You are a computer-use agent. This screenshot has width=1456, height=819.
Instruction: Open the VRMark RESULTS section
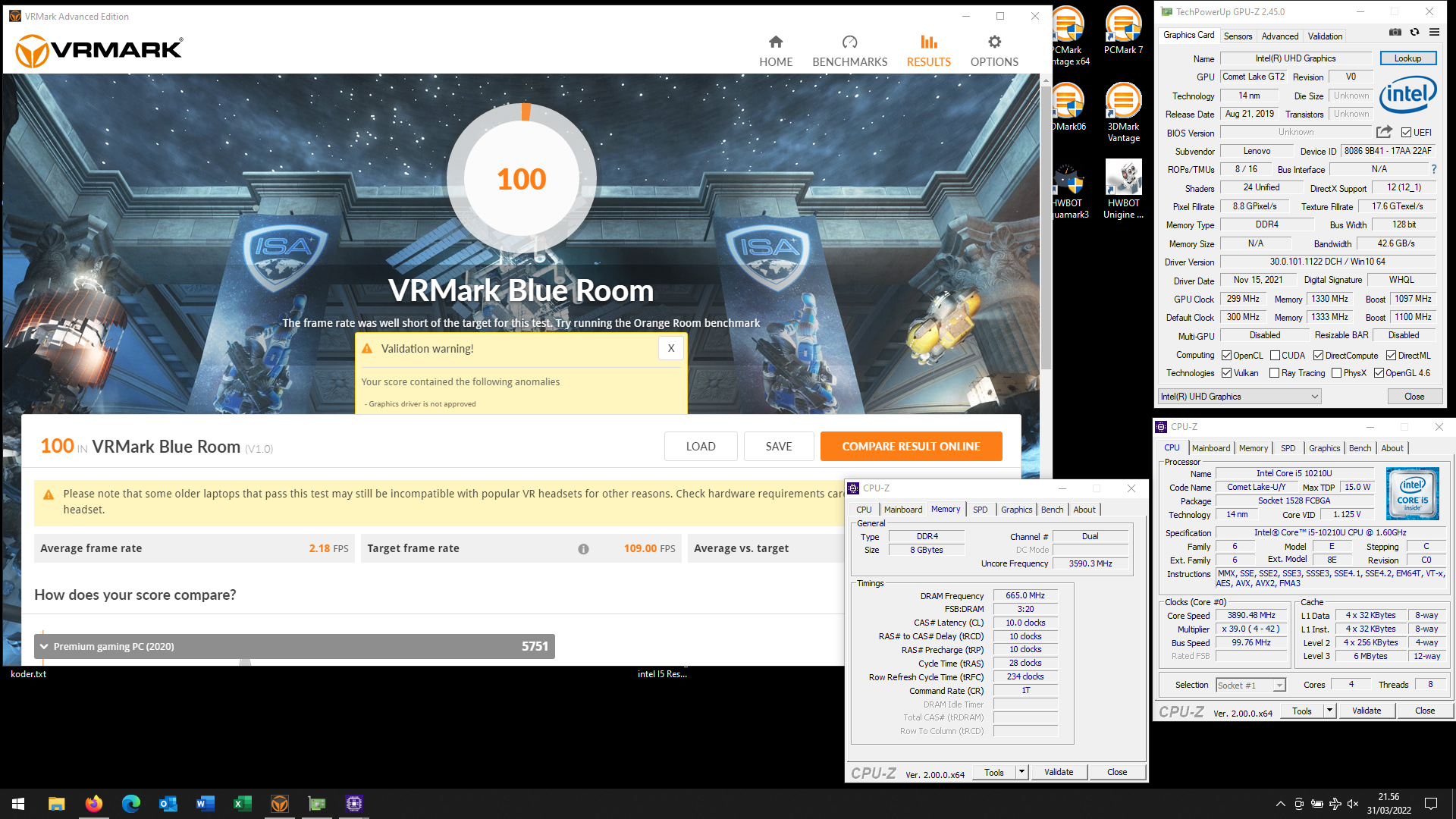[928, 51]
